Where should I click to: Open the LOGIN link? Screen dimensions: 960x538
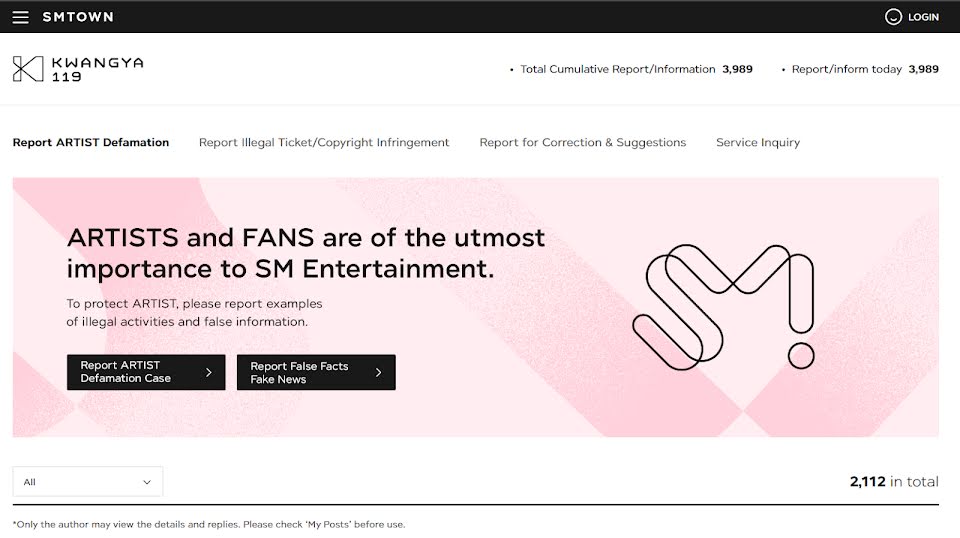tap(923, 17)
